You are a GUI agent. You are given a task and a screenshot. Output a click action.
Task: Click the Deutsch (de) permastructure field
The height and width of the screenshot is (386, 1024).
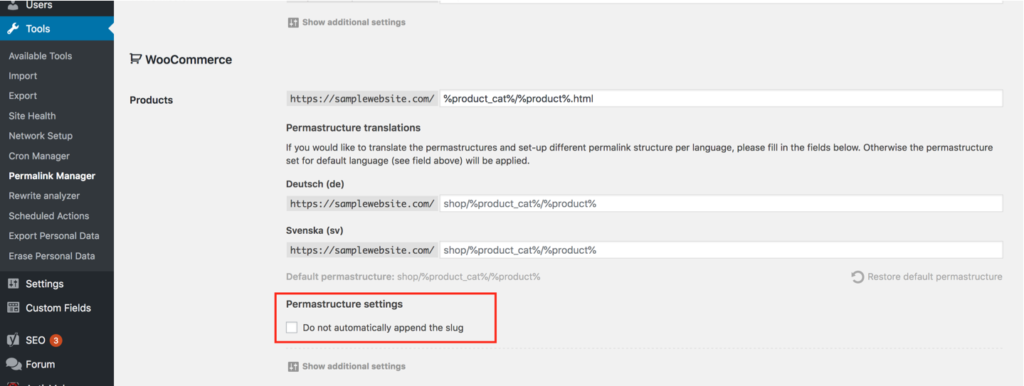[x=721, y=204]
